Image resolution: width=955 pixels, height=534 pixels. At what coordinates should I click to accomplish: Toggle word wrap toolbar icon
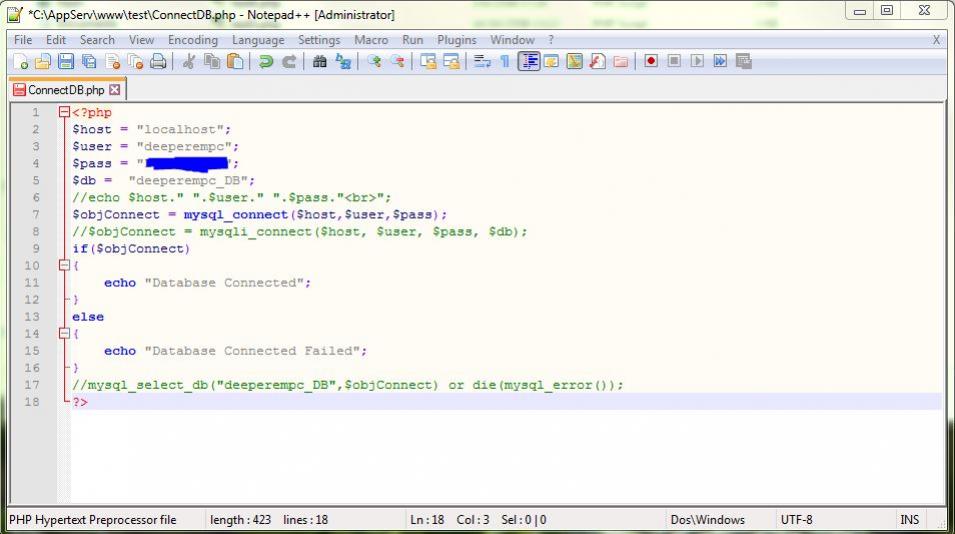coord(482,61)
